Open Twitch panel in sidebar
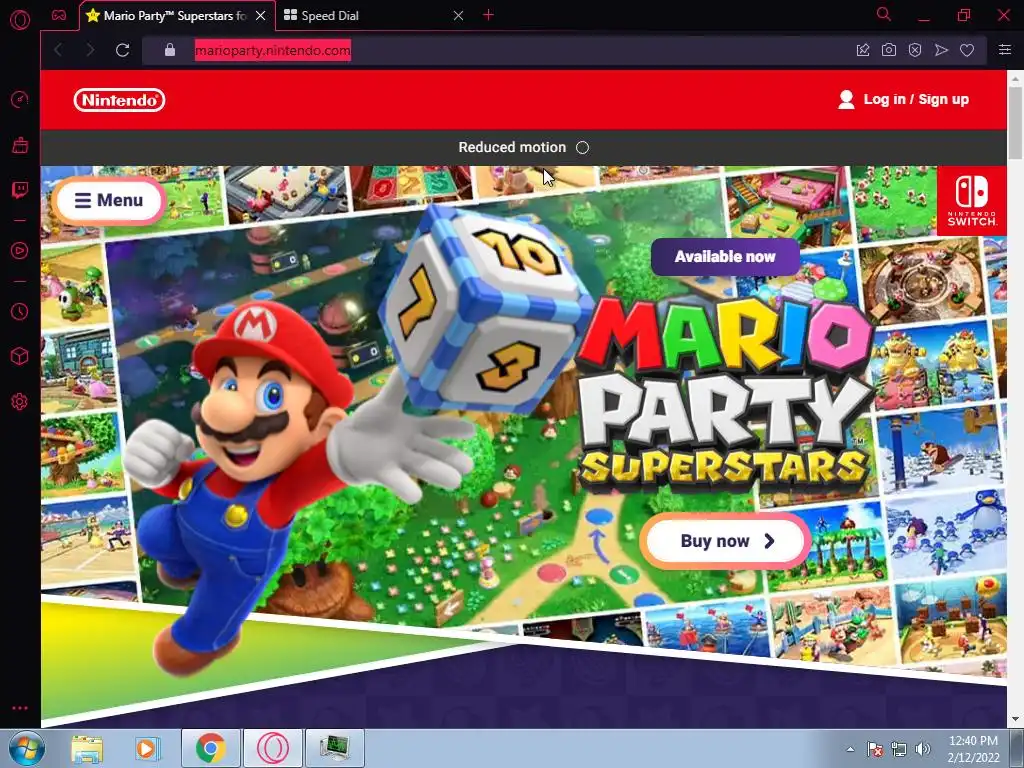The width and height of the screenshot is (1024, 768). [20, 190]
